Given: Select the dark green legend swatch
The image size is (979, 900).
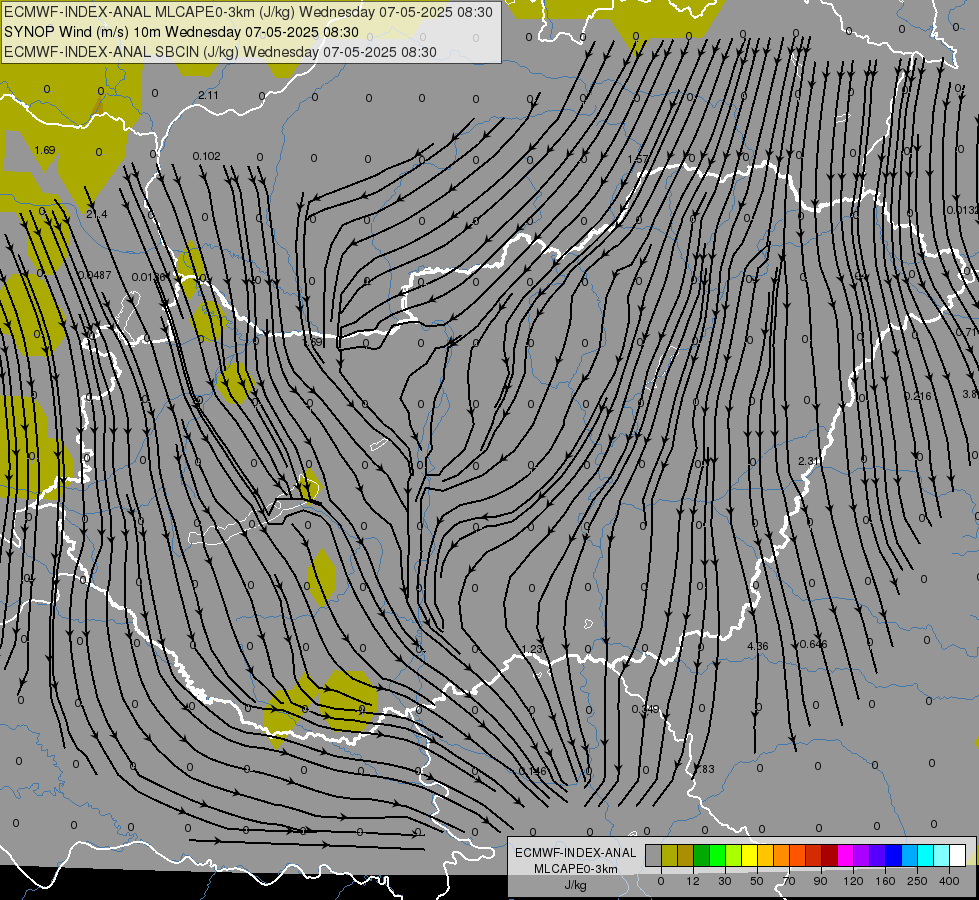Looking at the screenshot, I should click(x=702, y=855).
